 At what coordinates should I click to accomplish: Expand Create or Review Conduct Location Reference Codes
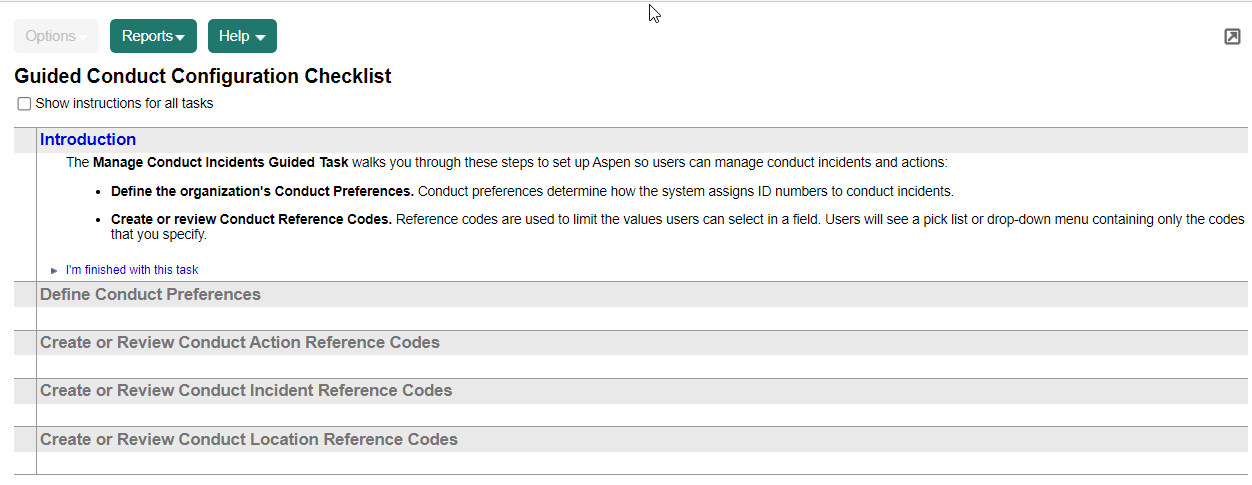point(248,440)
